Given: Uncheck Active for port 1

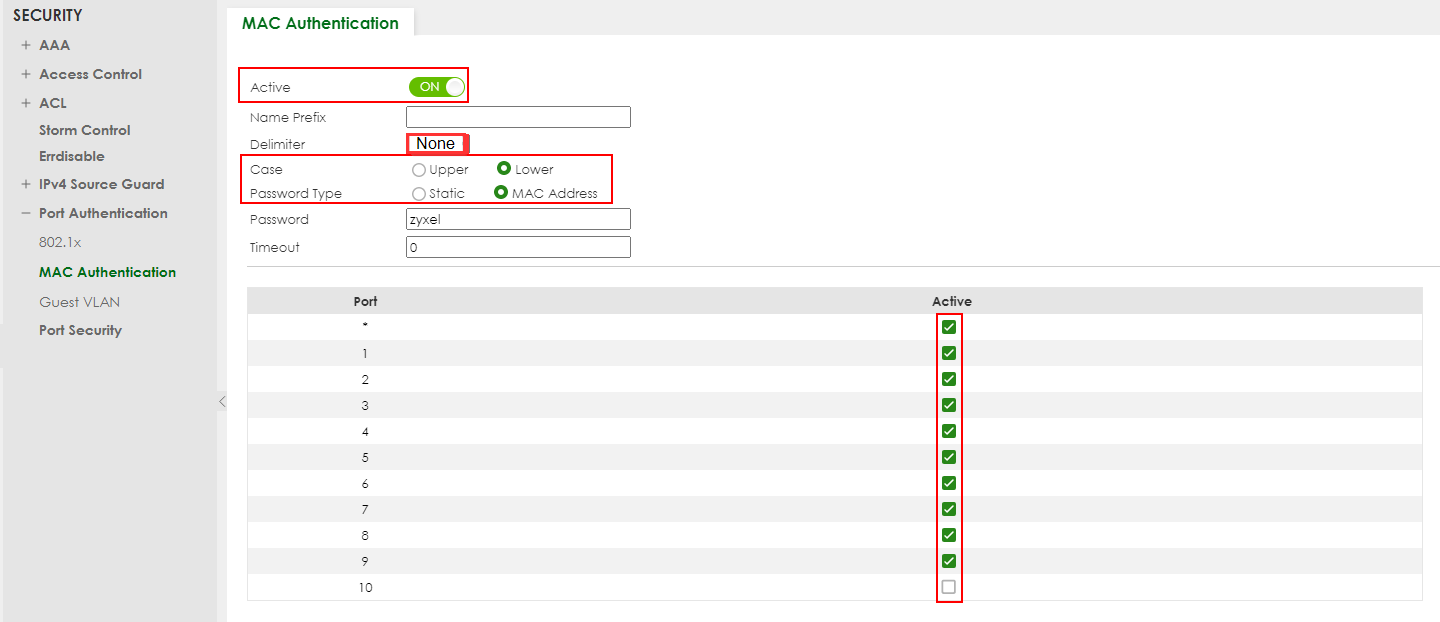Looking at the screenshot, I should click(949, 353).
